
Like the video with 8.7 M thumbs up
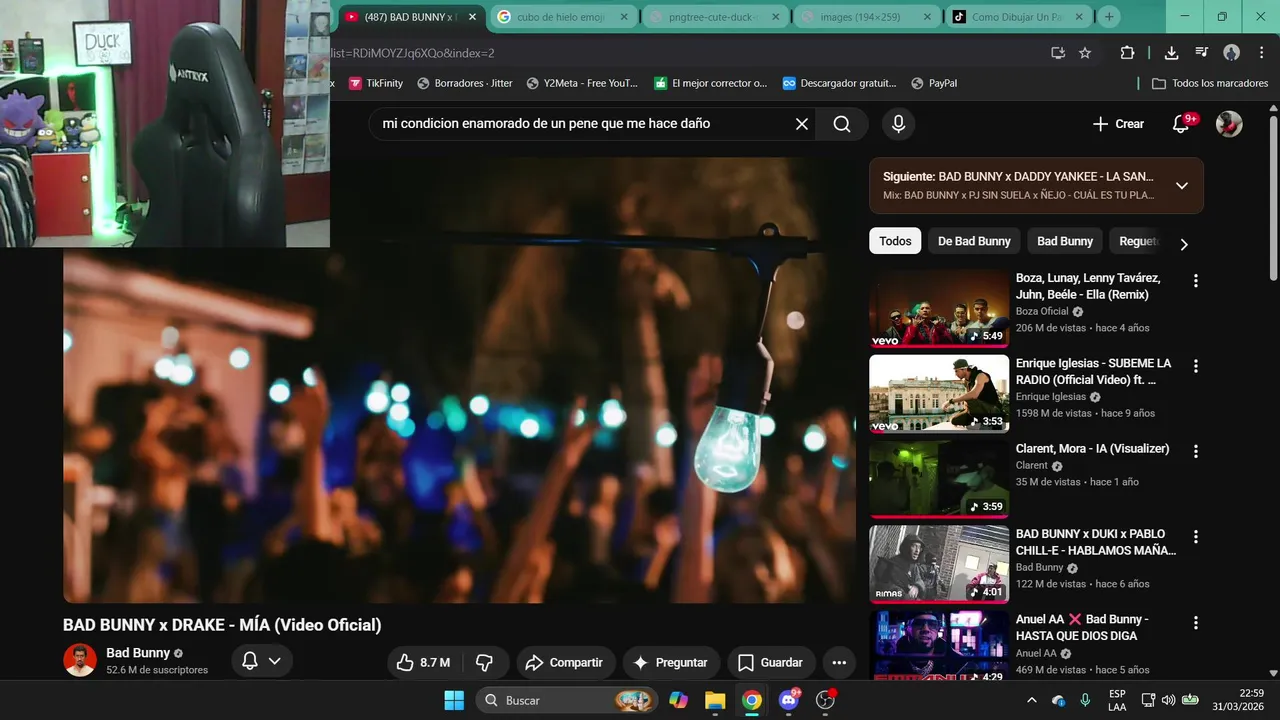pos(422,662)
